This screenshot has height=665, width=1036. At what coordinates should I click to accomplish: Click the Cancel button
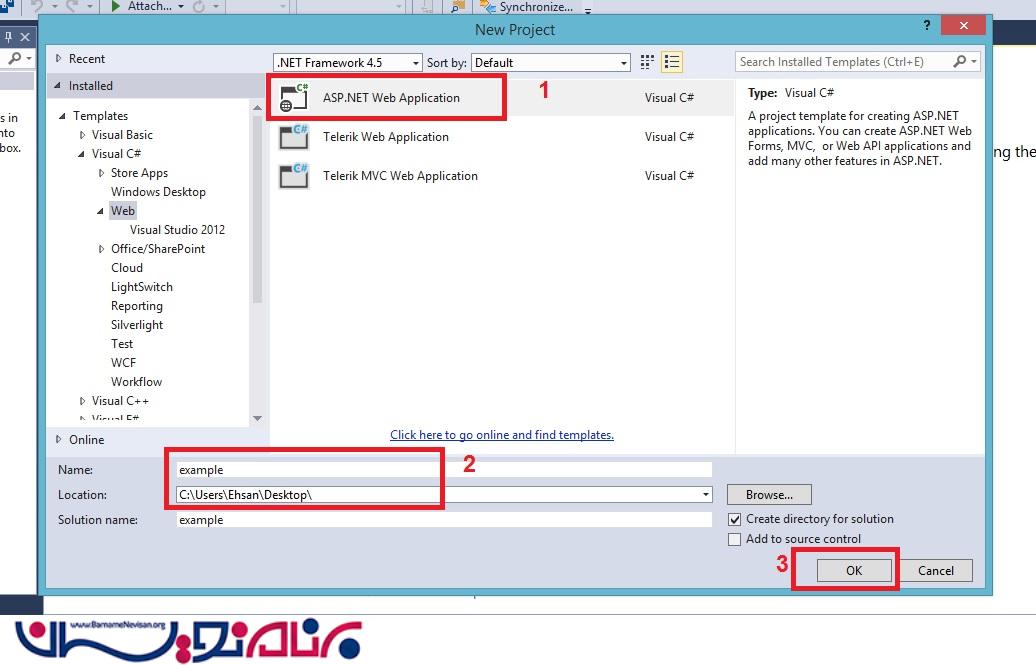click(936, 570)
